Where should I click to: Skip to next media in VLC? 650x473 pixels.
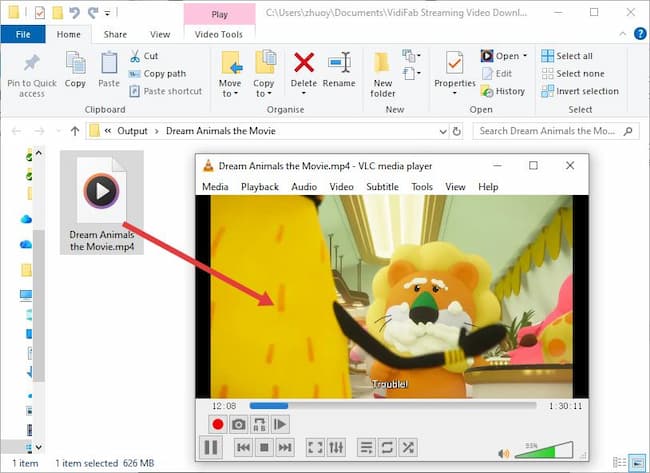coord(285,447)
